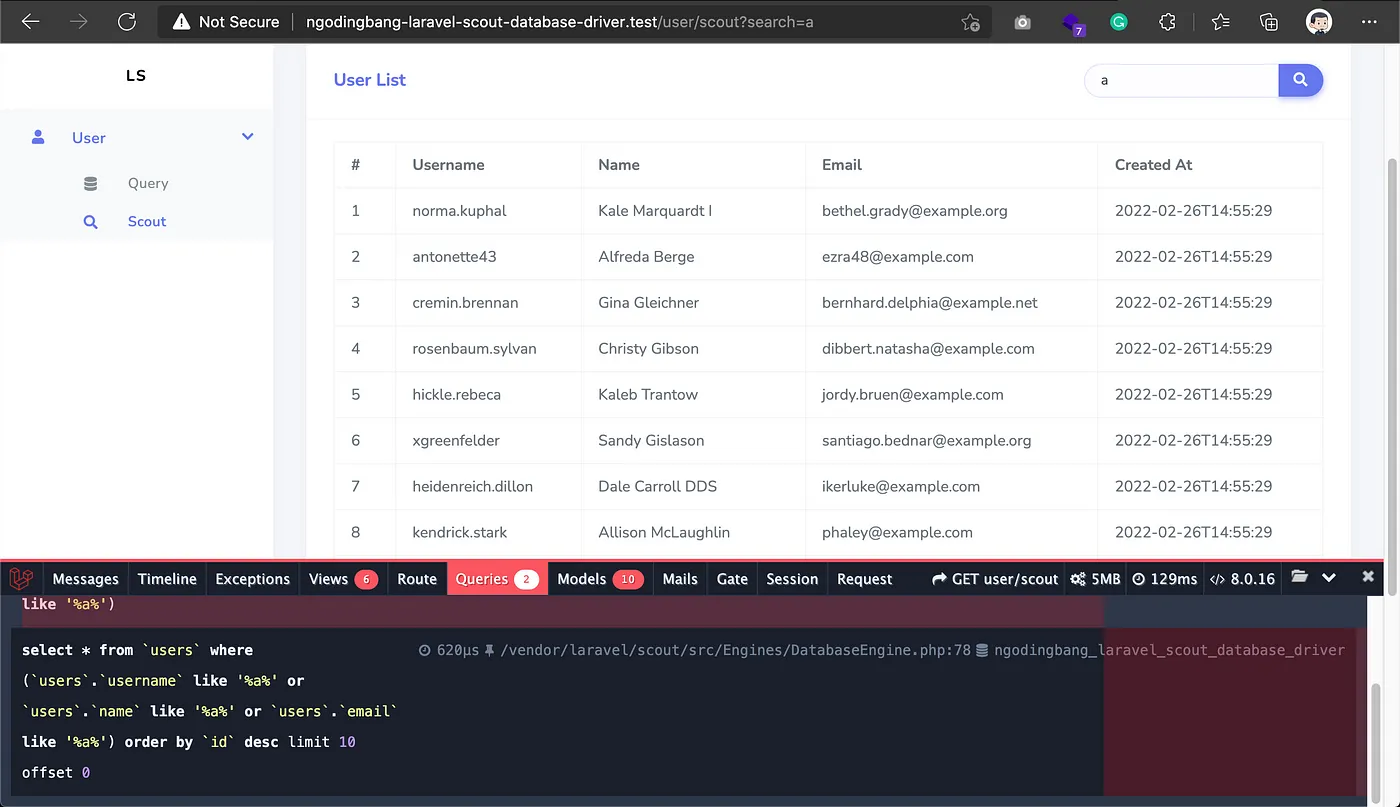Open the Timeline tab in debugbar

click(167, 578)
